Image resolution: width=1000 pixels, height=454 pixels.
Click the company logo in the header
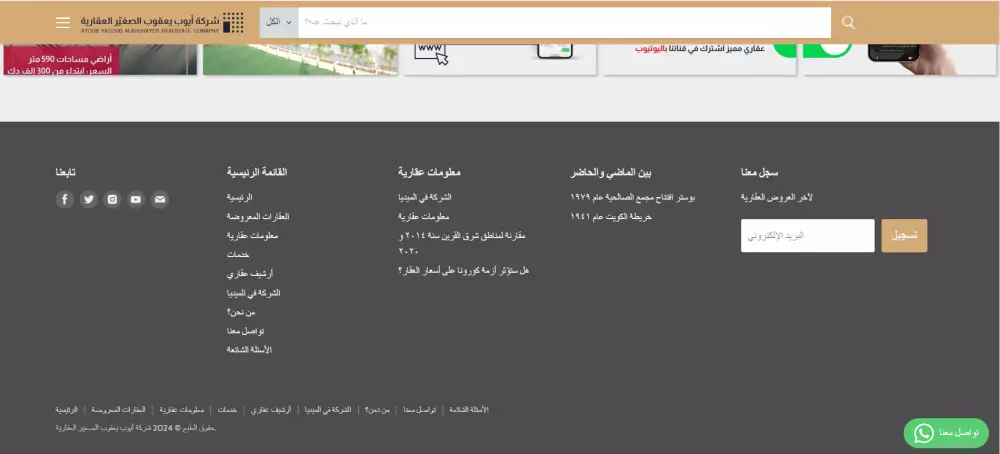162,22
